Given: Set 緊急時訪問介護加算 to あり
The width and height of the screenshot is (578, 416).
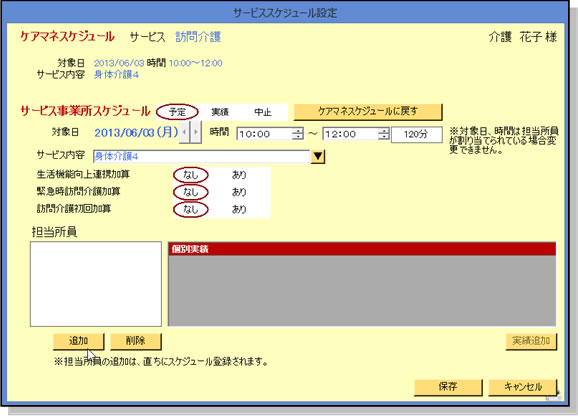Looking at the screenshot, I should pyautogui.click(x=239, y=192).
